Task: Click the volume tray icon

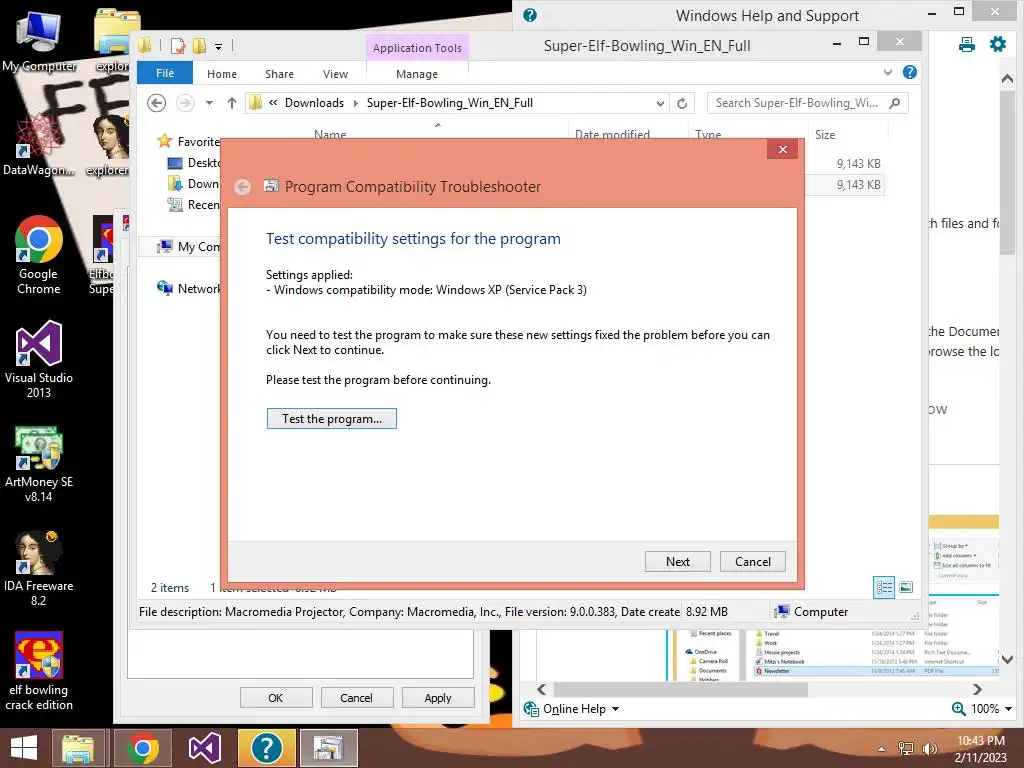Action: (929, 749)
